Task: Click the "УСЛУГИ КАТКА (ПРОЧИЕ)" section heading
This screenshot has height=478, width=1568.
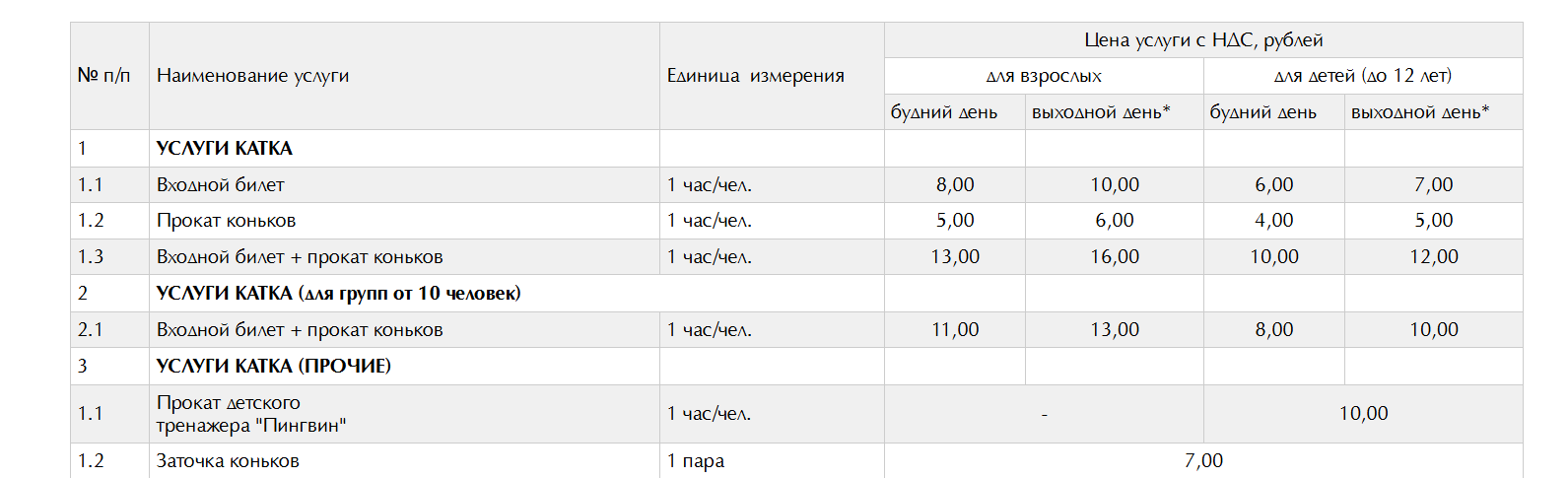Action: [273, 366]
